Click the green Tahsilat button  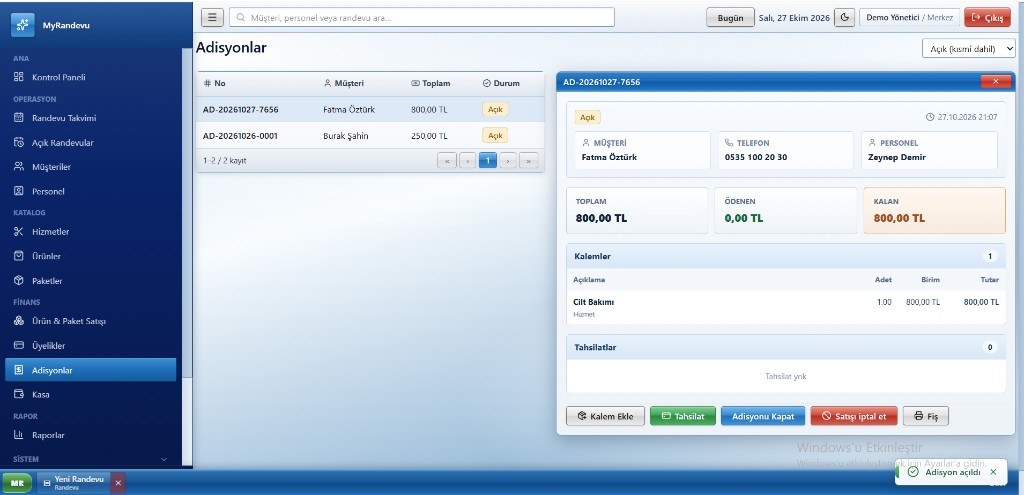(683, 416)
